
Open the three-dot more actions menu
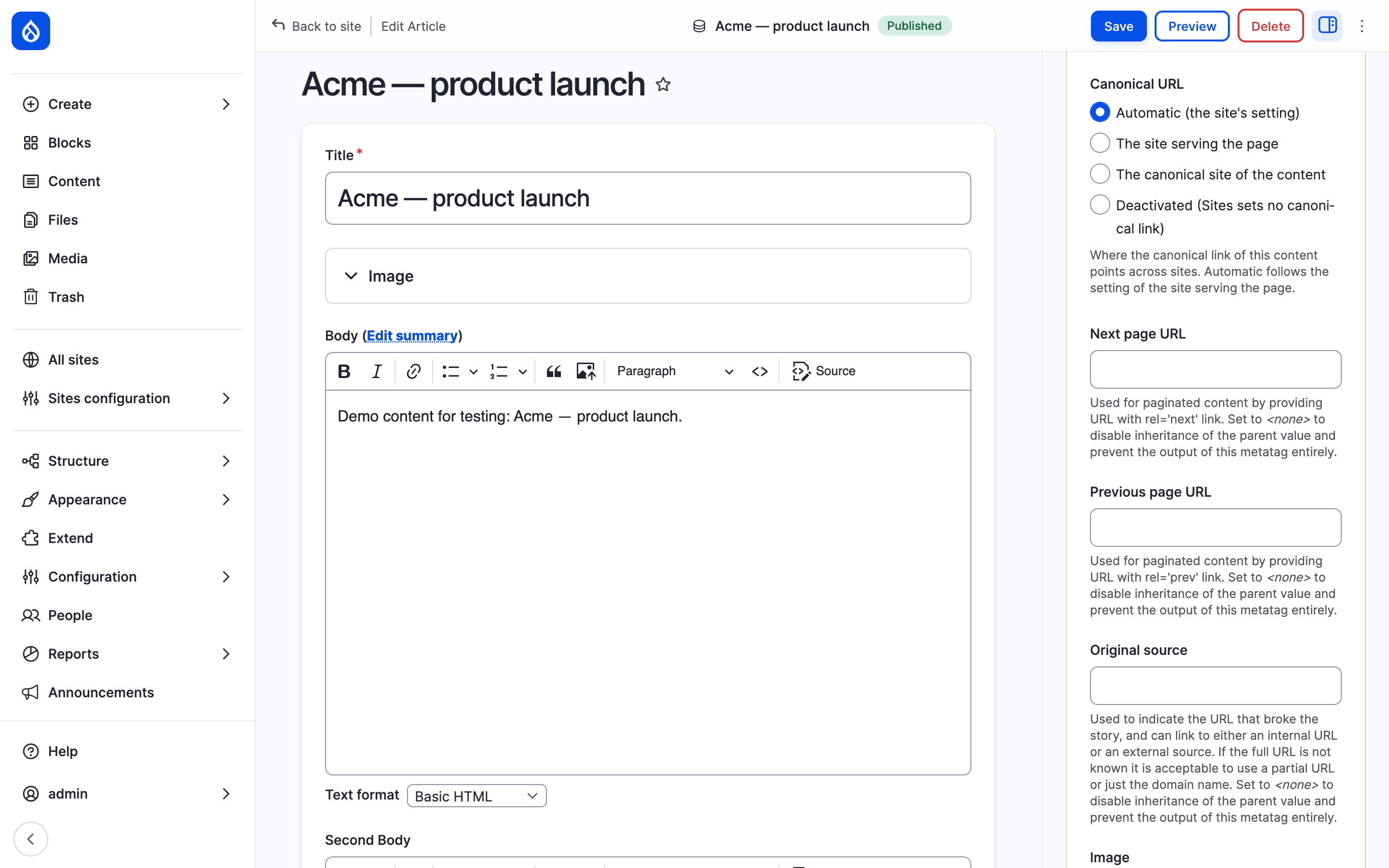(x=1362, y=26)
